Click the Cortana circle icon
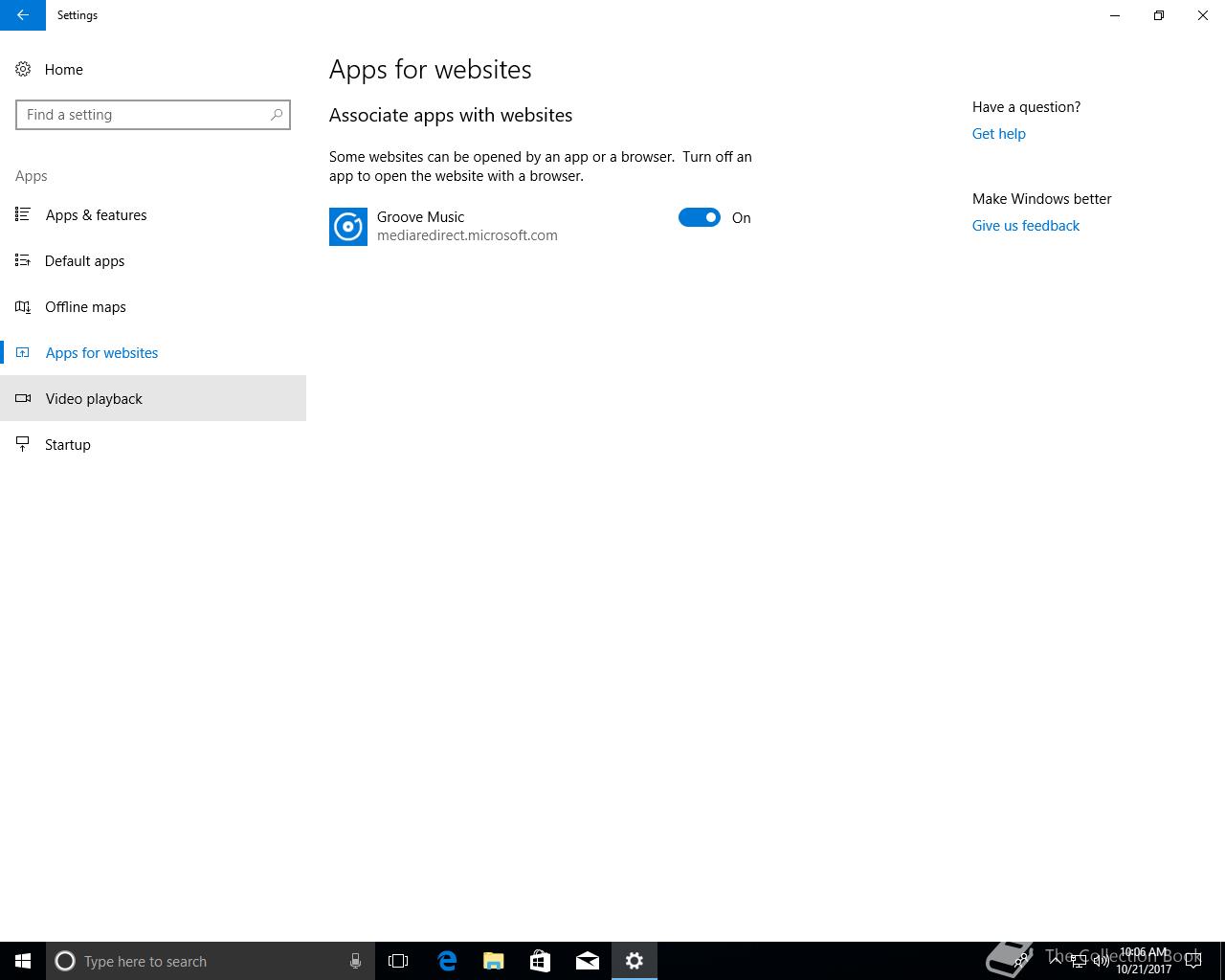Viewport: 1225px width, 980px height. (65, 961)
